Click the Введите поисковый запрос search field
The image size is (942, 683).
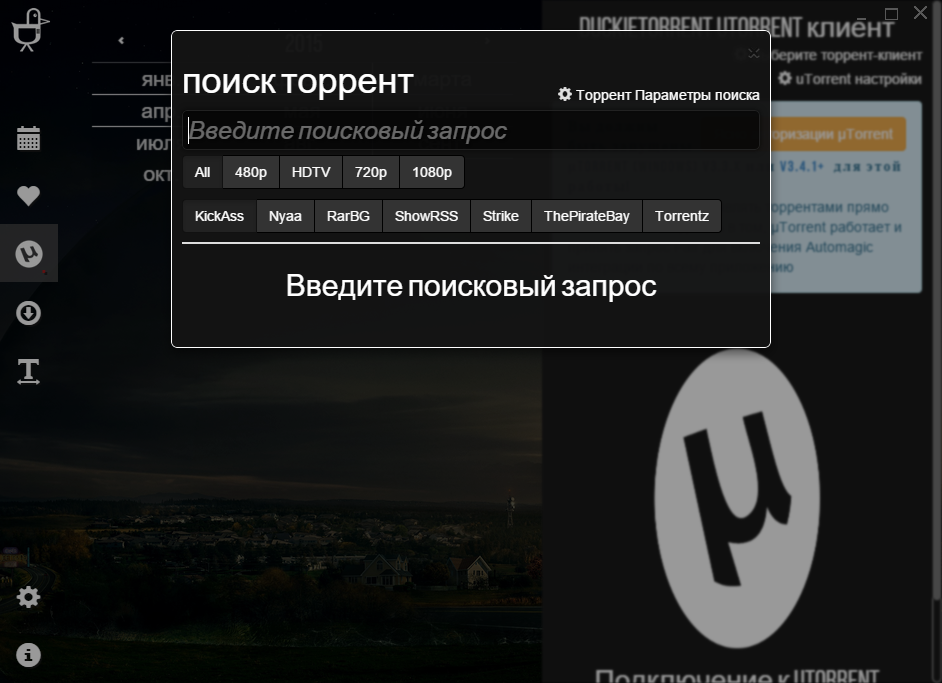[x=470, y=130]
